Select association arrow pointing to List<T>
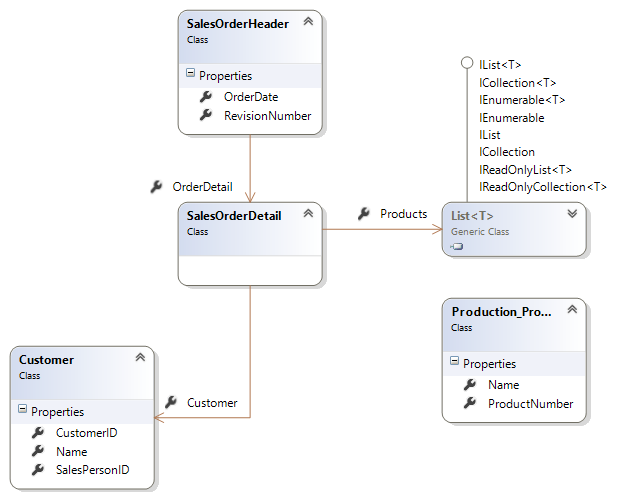The width and height of the screenshot is (625, 498). click(x=382, y=229)
